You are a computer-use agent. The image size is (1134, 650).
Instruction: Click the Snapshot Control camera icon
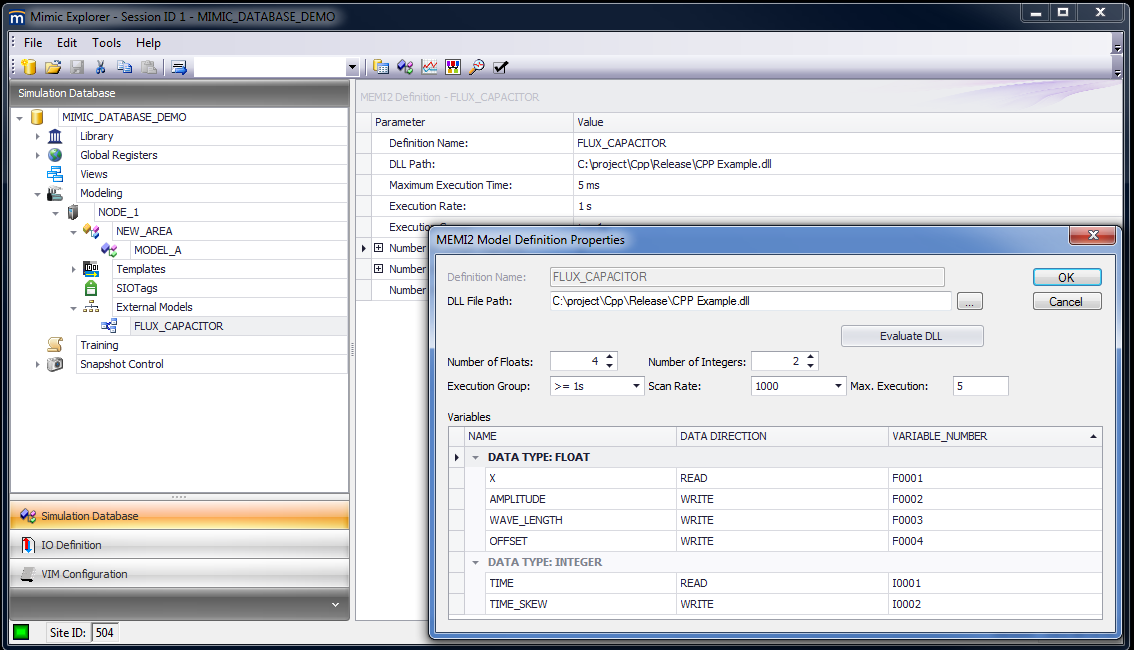point(55,364)
